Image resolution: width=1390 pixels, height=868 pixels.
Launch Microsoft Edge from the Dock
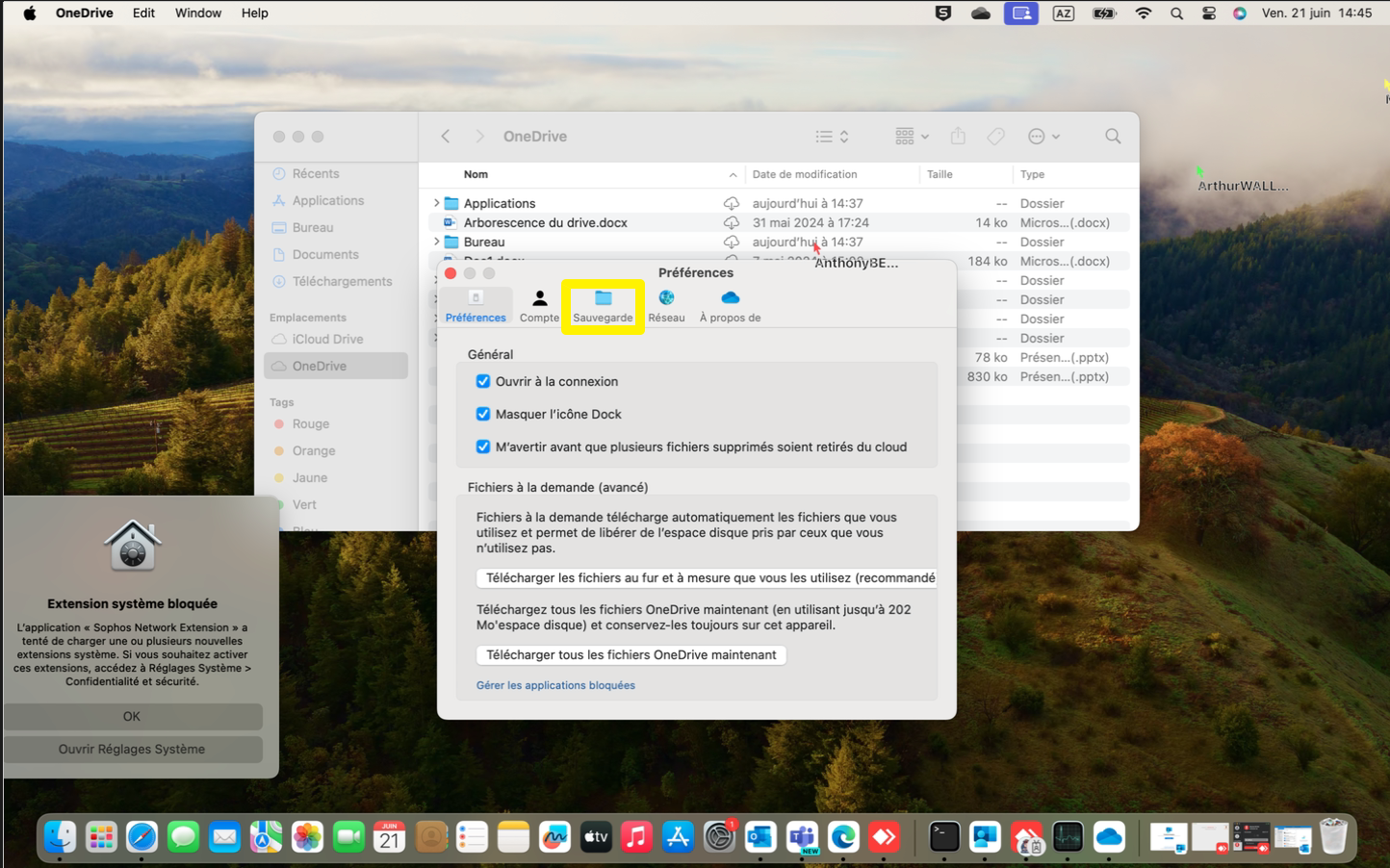[x=843, y=836]
